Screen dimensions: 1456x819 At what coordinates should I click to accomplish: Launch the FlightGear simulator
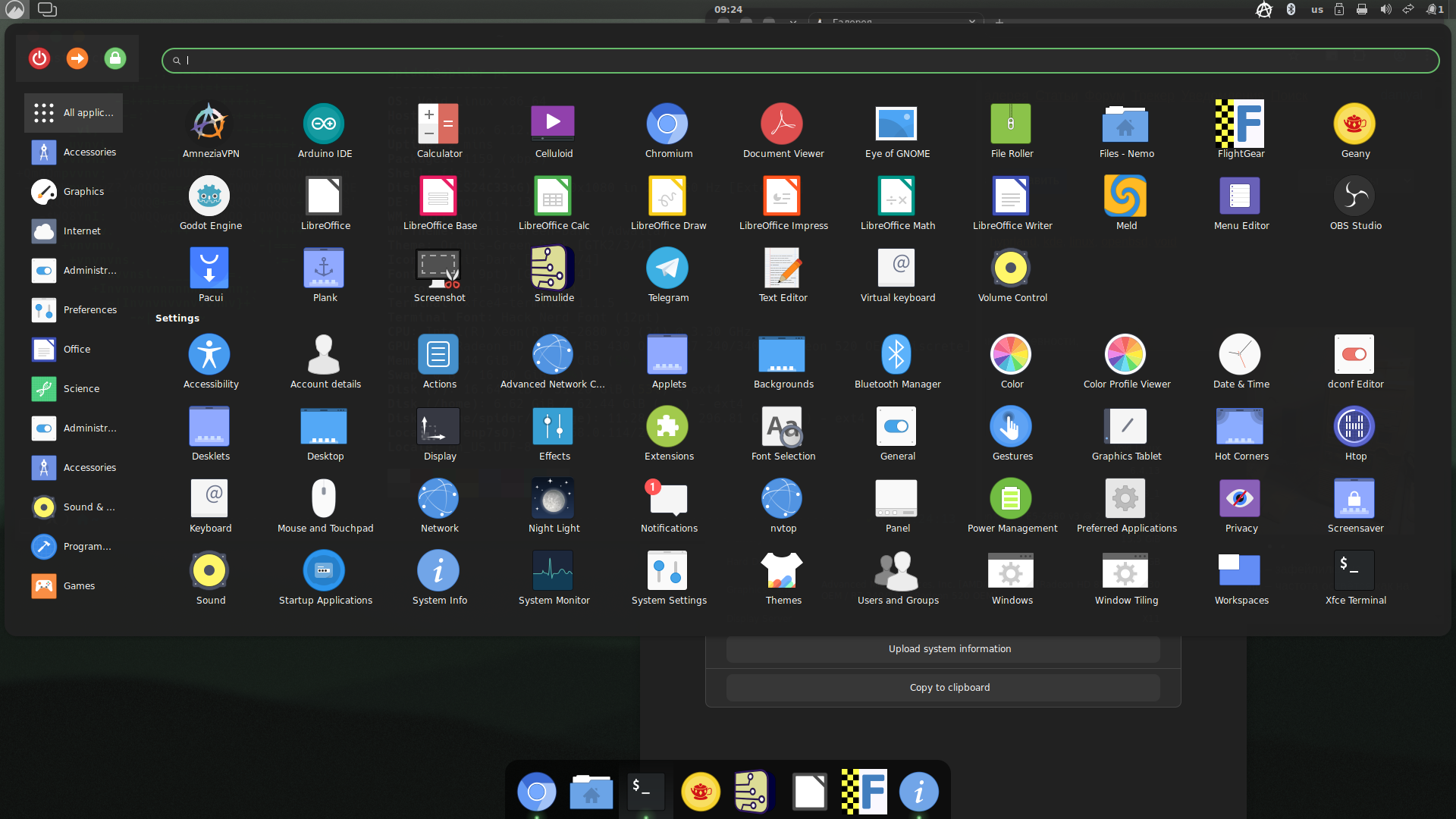(1240, 124)
